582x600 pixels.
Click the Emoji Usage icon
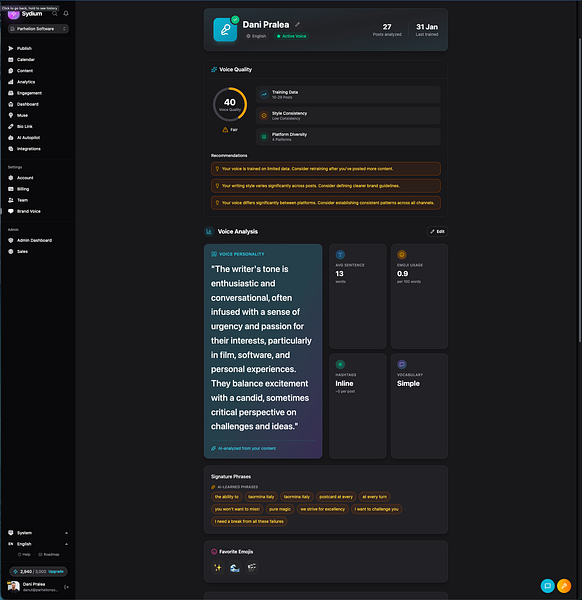402,254
